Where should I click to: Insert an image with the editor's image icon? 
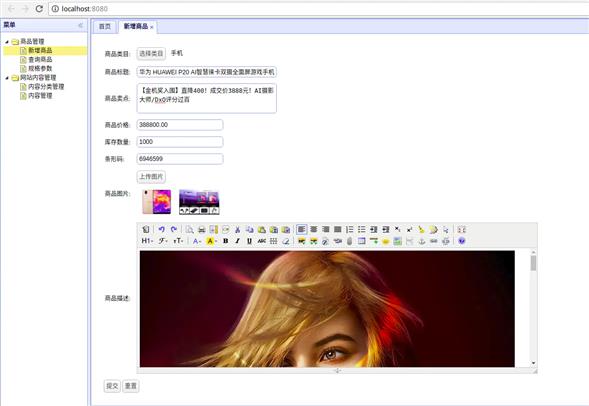[x=302, y=241]
